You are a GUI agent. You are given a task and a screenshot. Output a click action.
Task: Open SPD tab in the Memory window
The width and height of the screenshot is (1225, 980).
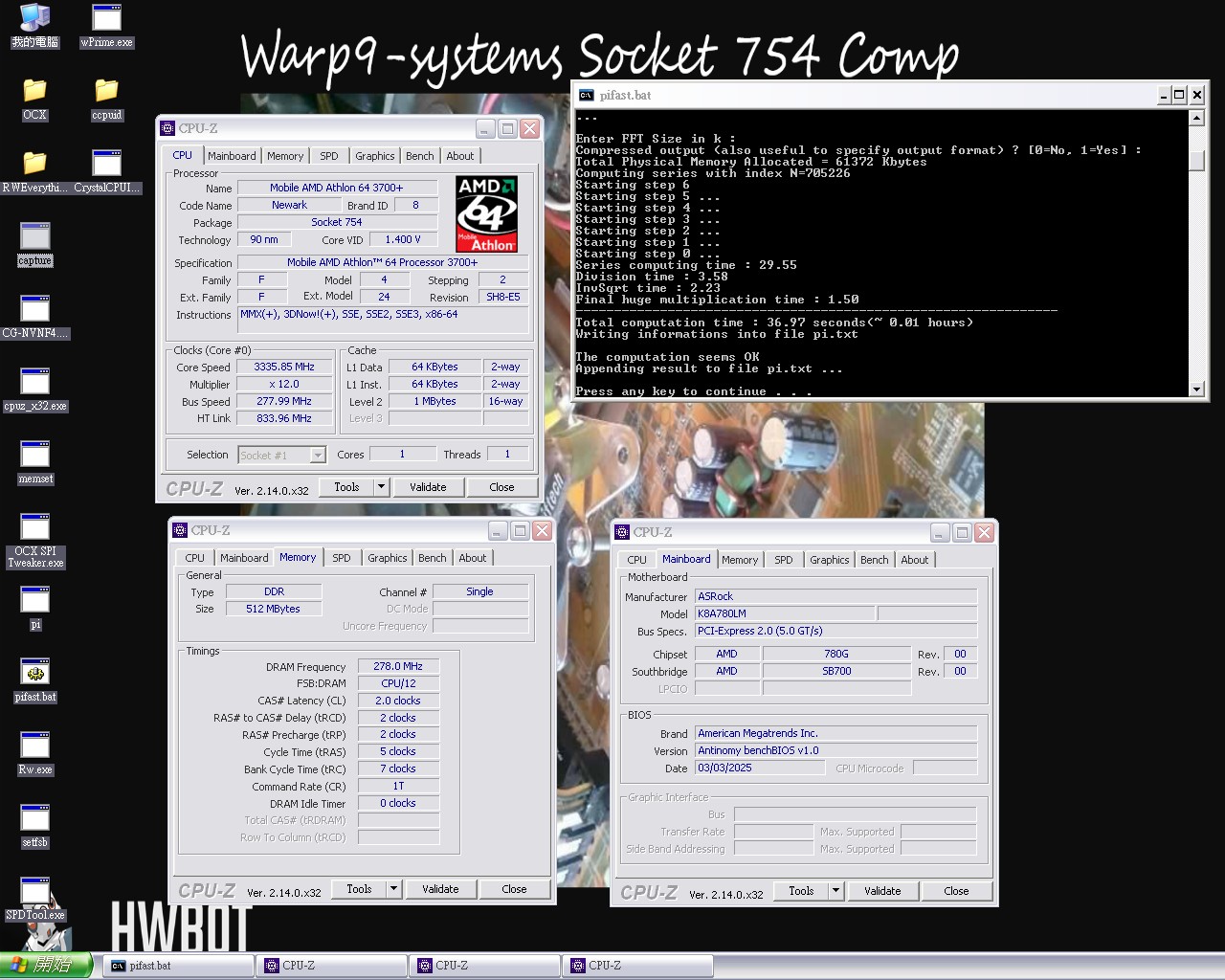[x=342, y=558]
